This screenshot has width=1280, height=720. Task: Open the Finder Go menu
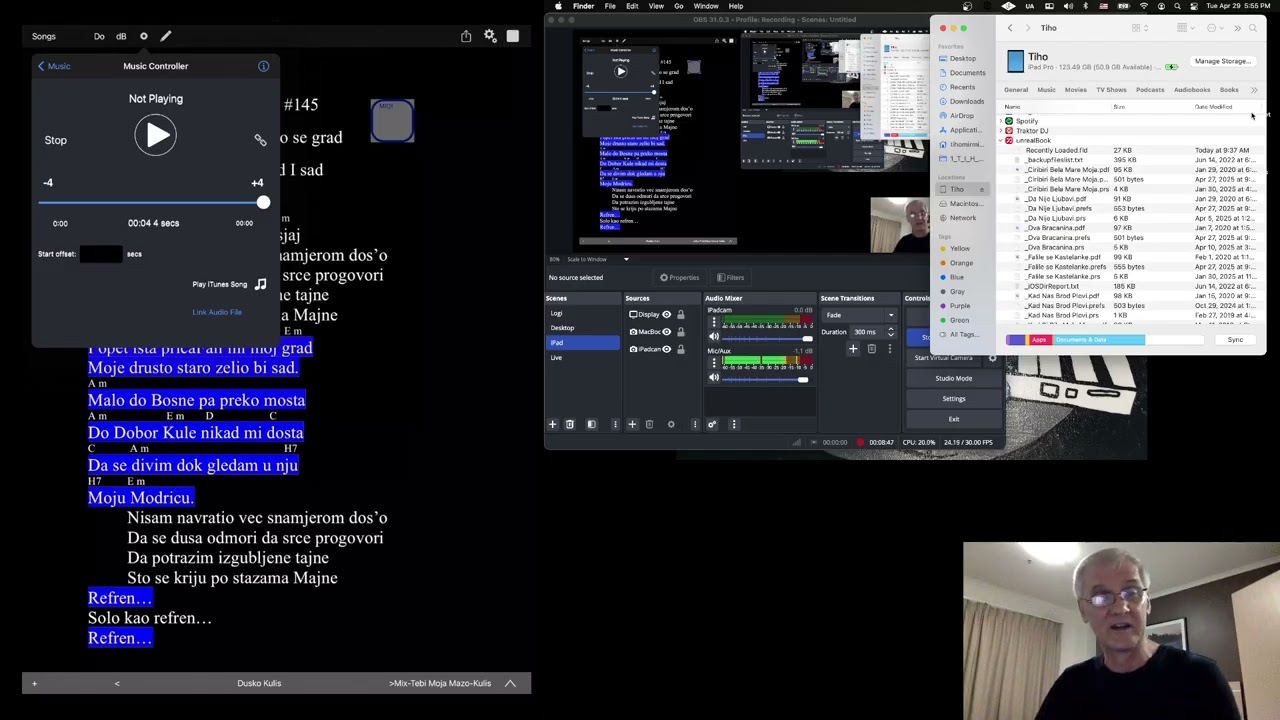click(x=679, y=6)
